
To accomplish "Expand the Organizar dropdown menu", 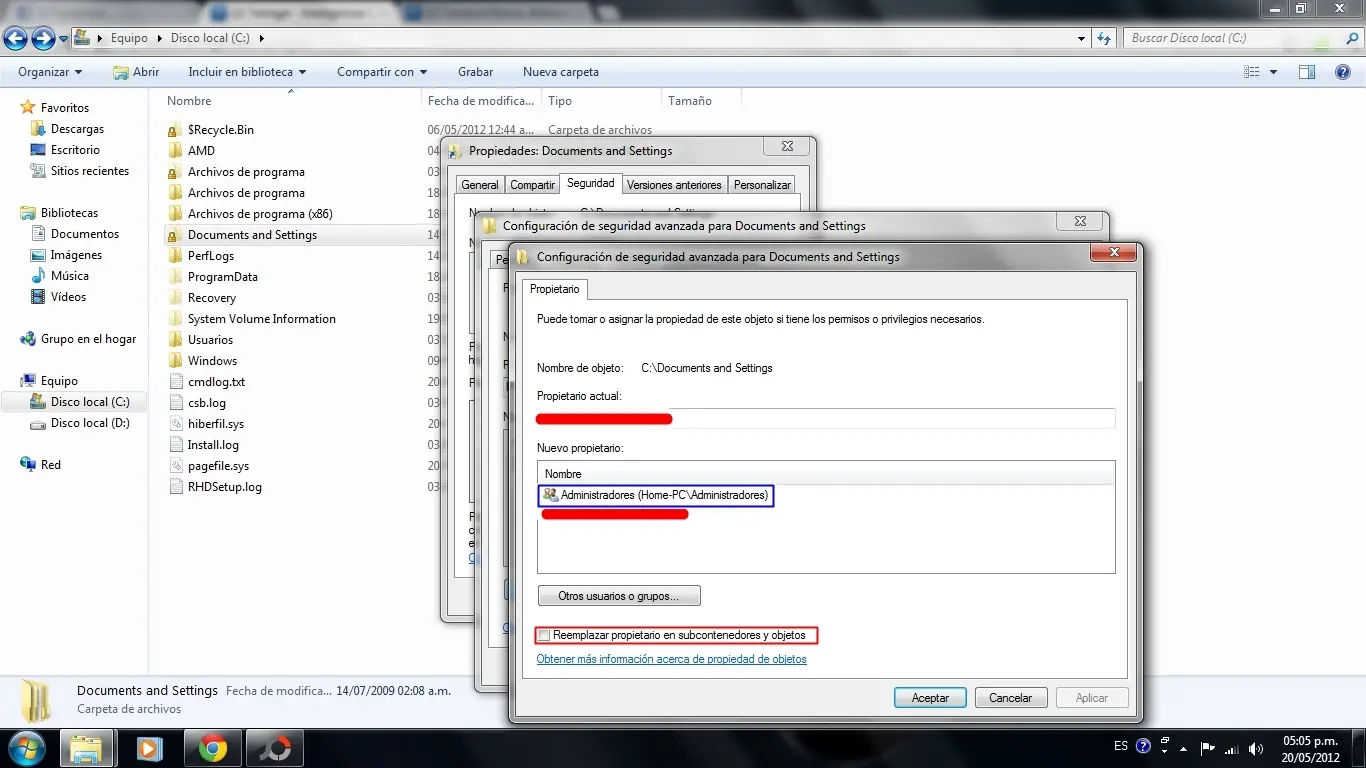I will [x=50, y=72].
